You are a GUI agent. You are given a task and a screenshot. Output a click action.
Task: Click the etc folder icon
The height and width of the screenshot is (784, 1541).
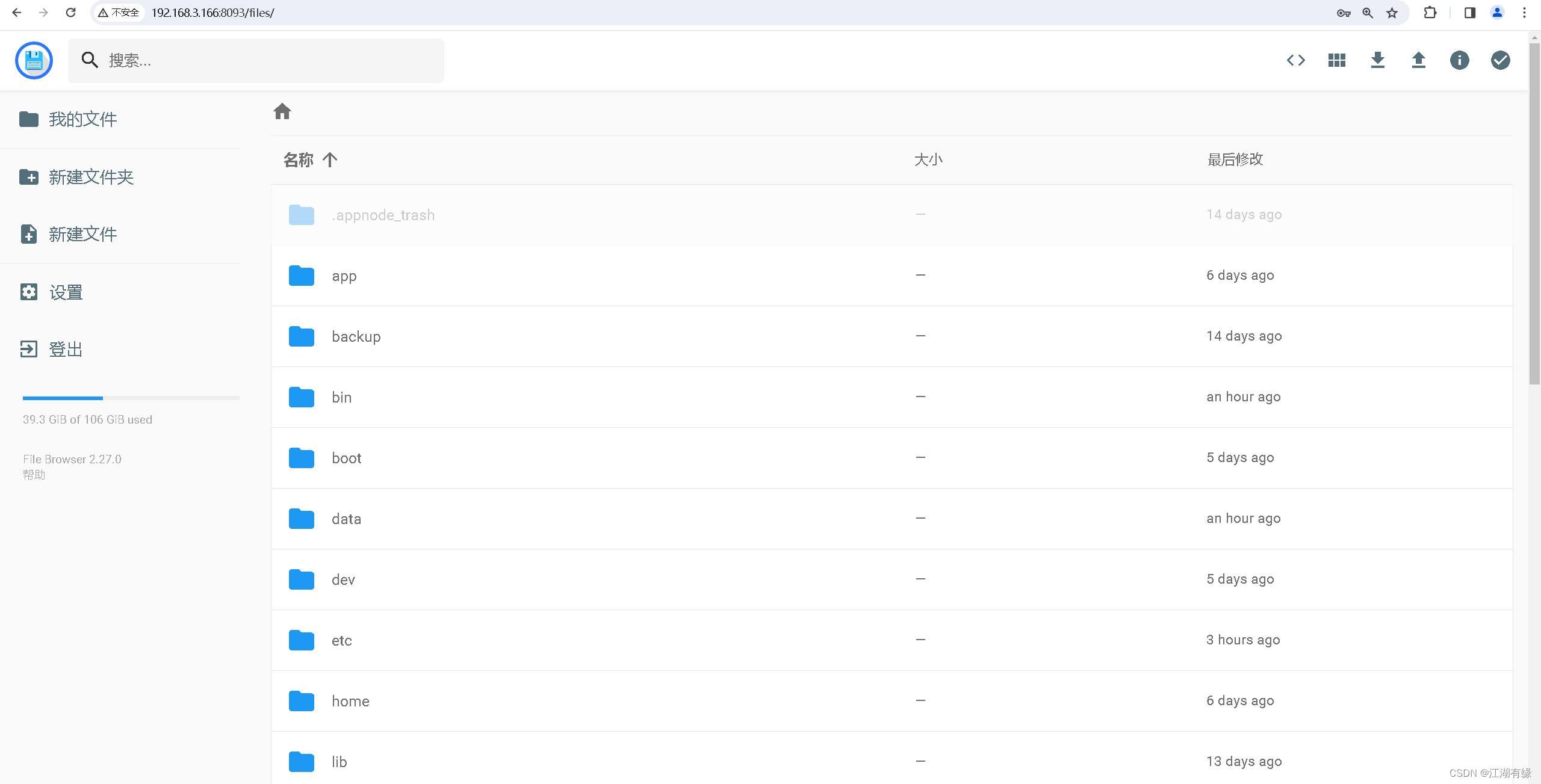[302, 640]
